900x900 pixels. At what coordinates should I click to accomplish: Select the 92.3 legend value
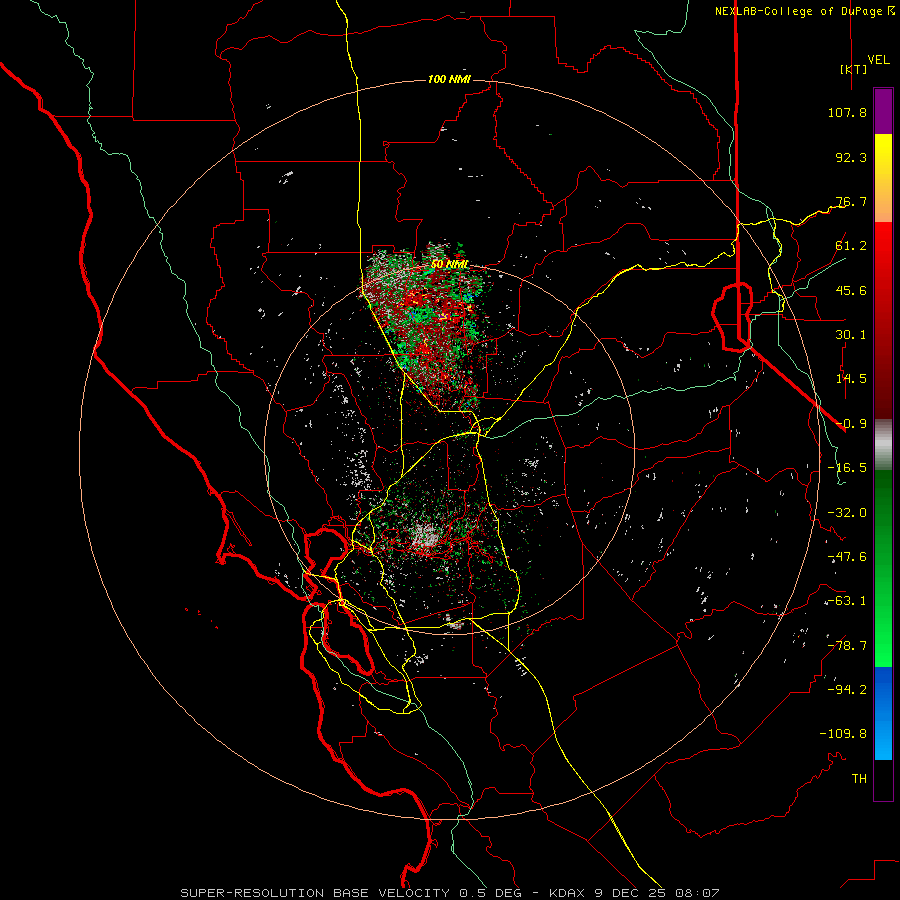point(851,157)
